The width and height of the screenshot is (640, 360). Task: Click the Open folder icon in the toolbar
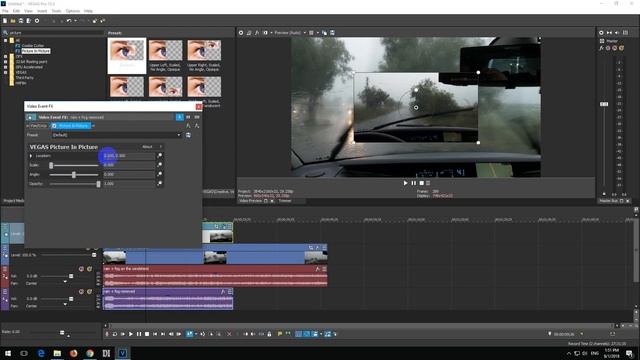13,20
